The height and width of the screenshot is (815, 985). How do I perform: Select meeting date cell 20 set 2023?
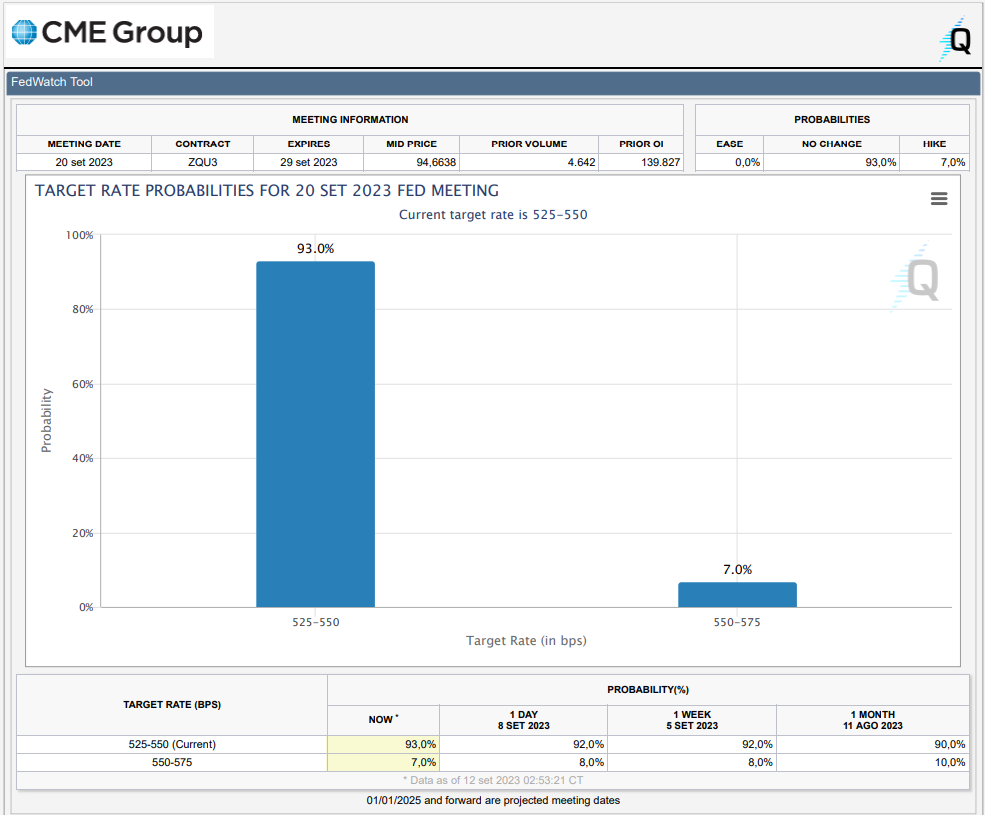pos(84,162)
